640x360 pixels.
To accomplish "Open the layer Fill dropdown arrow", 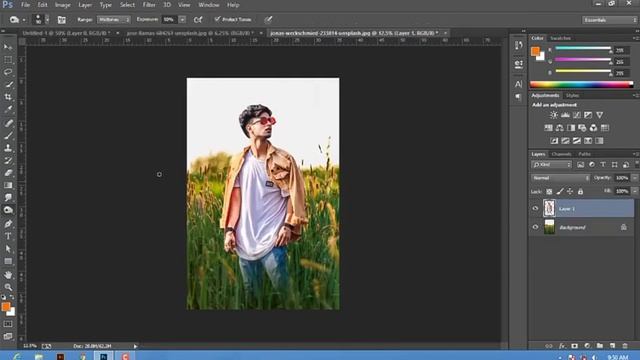I will coord(635,191).
